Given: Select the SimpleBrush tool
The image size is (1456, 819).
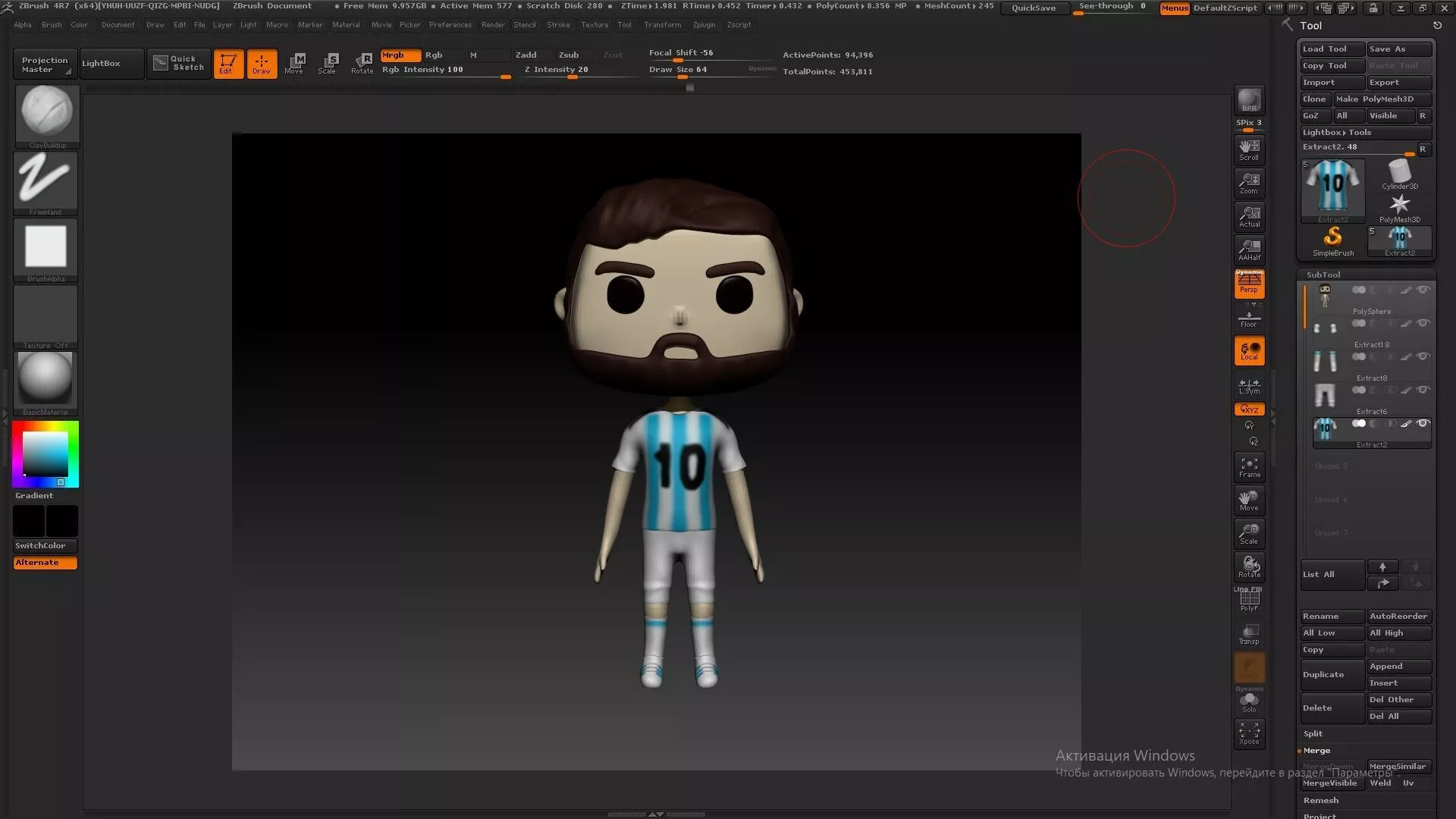Looking at the screenshot, I should (1333, 241).
